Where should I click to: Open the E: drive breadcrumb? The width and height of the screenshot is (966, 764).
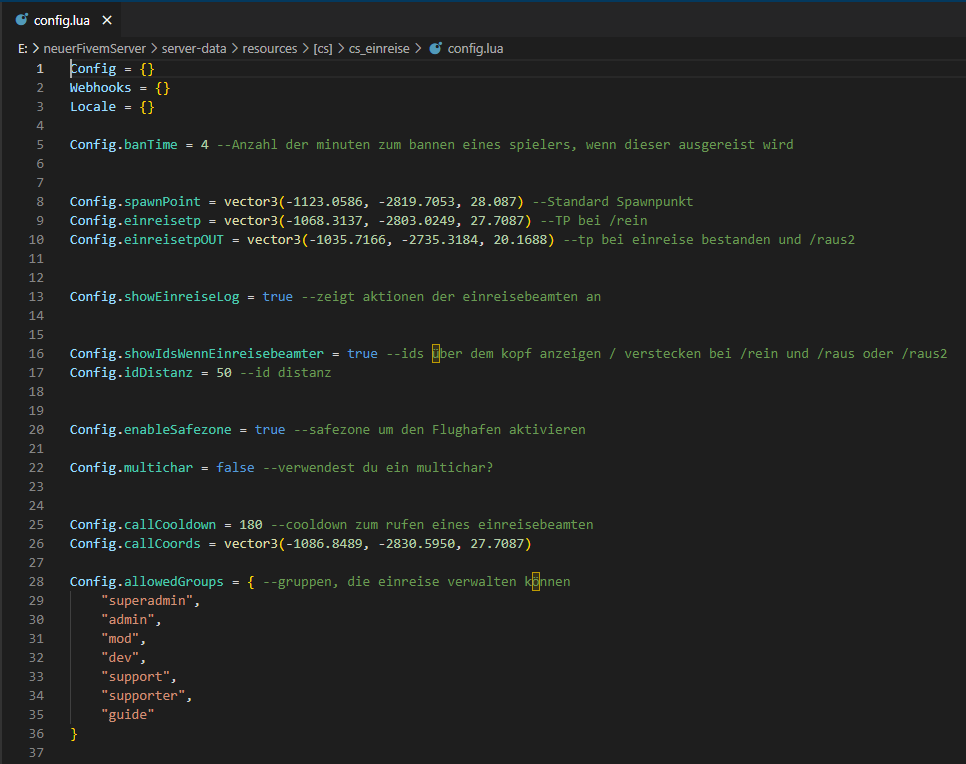tap(23, 48)
